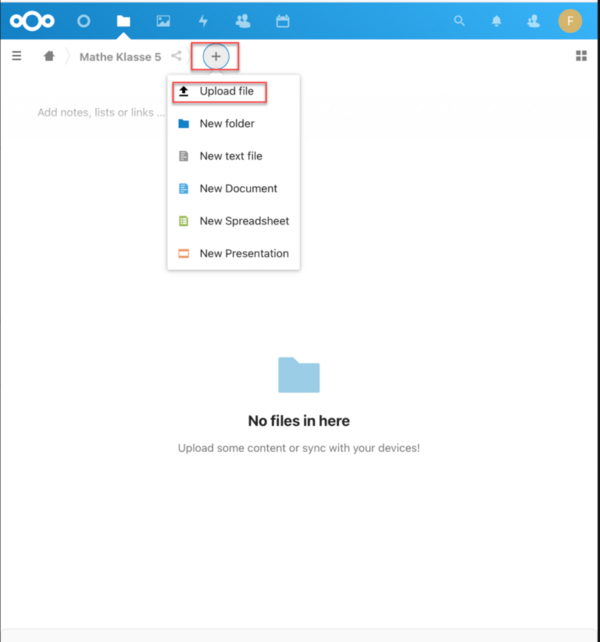Open the Dashboard circle icon
The width and height of the screenshot is (600, 642).
click(84, 21)
